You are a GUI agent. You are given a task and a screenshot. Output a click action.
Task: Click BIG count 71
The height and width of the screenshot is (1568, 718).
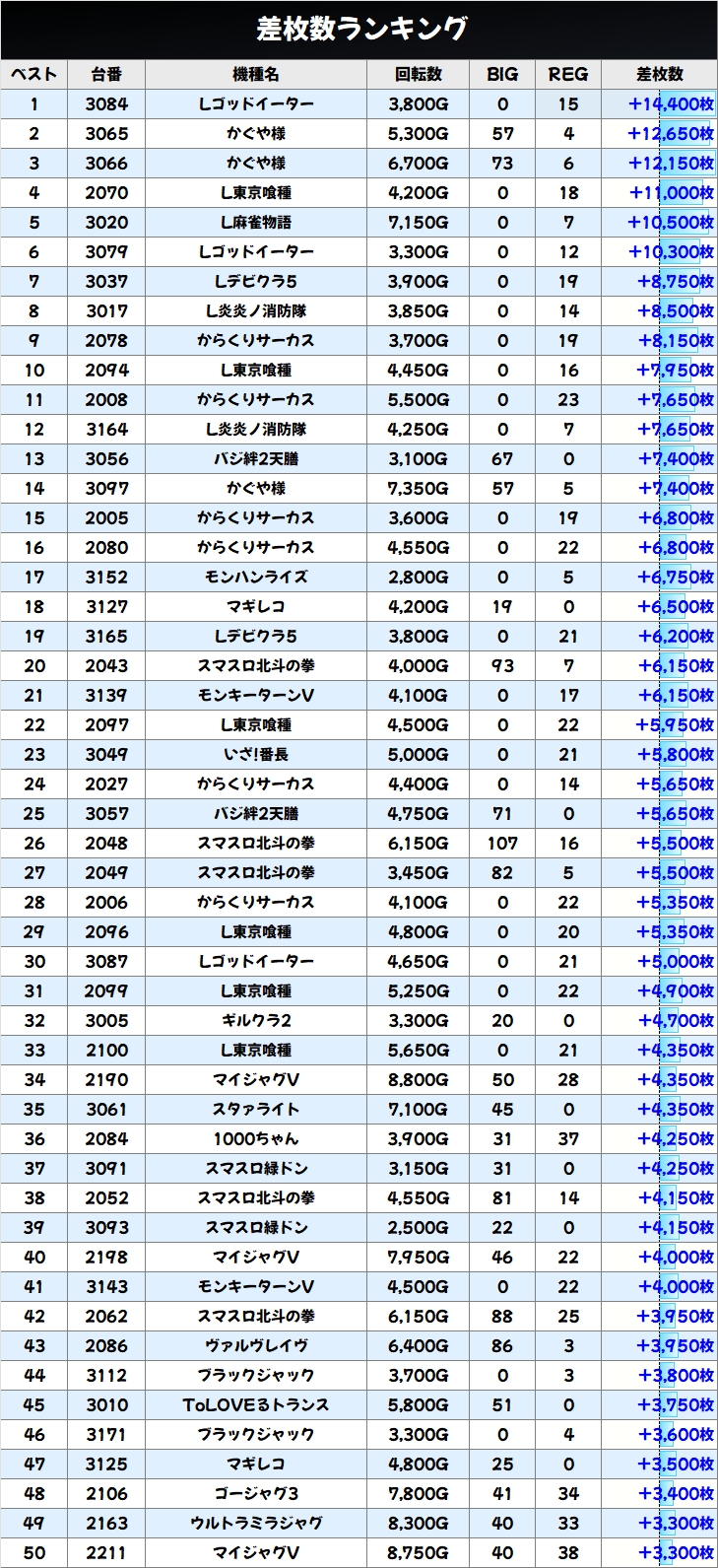pyautogui.click(x=502, y=813)
